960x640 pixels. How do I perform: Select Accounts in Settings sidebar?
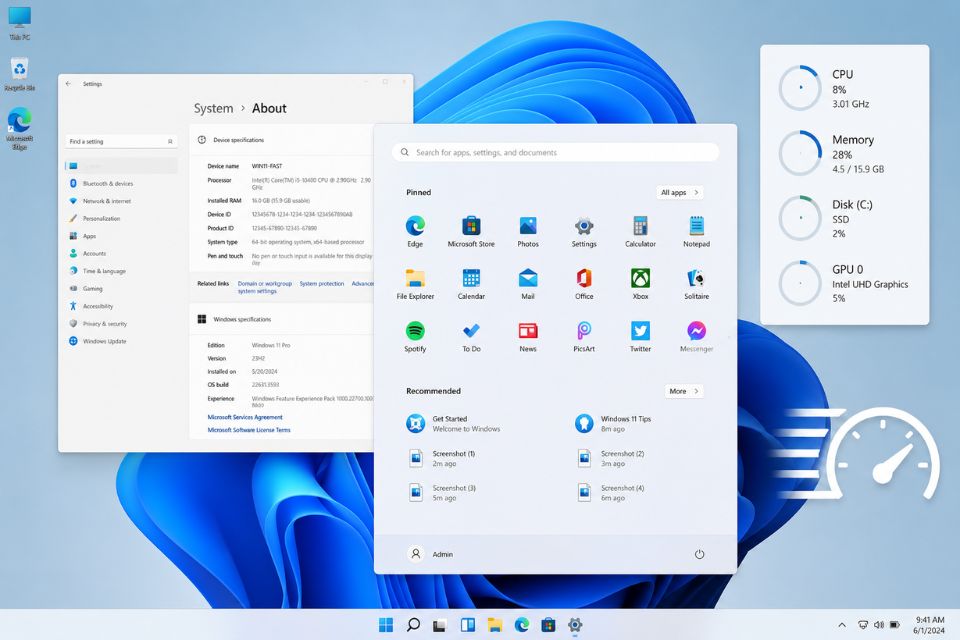coord(121,254)
